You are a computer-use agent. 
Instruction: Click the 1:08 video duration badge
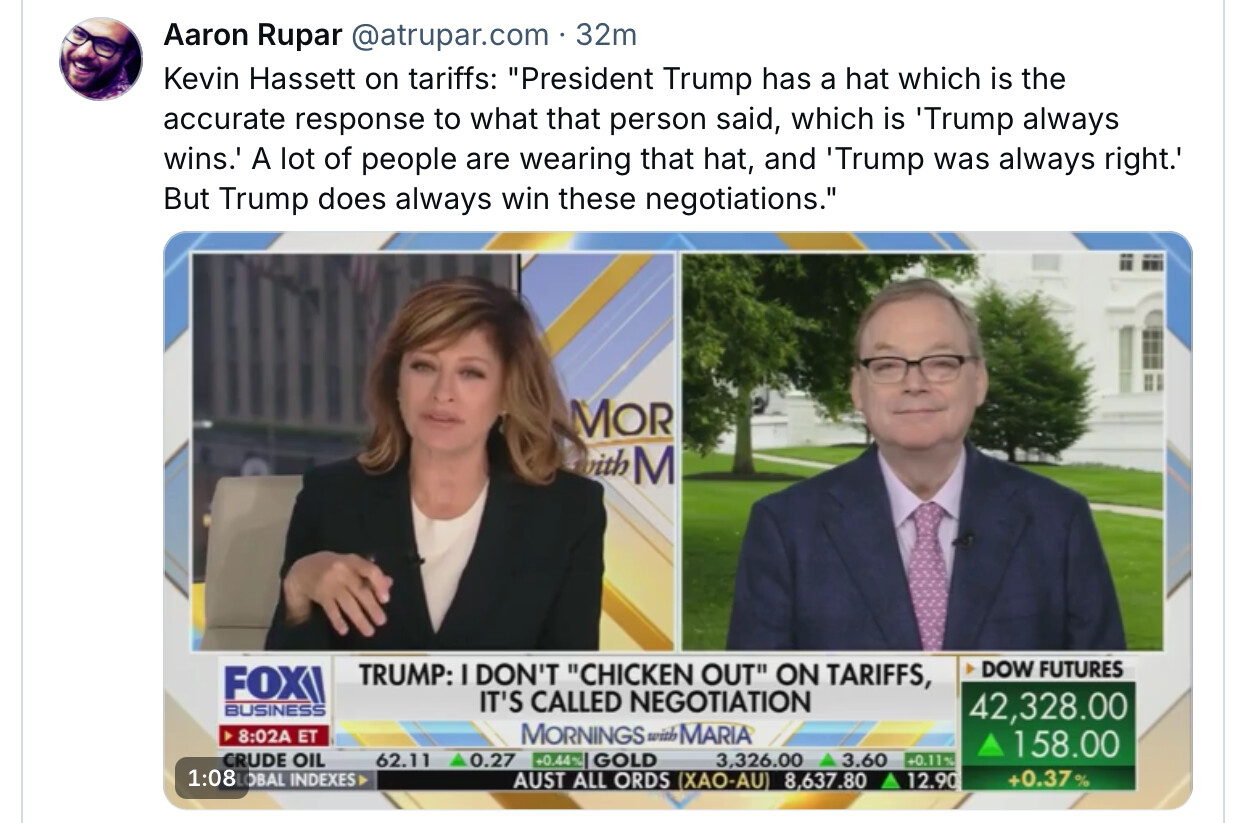(211, 778)
